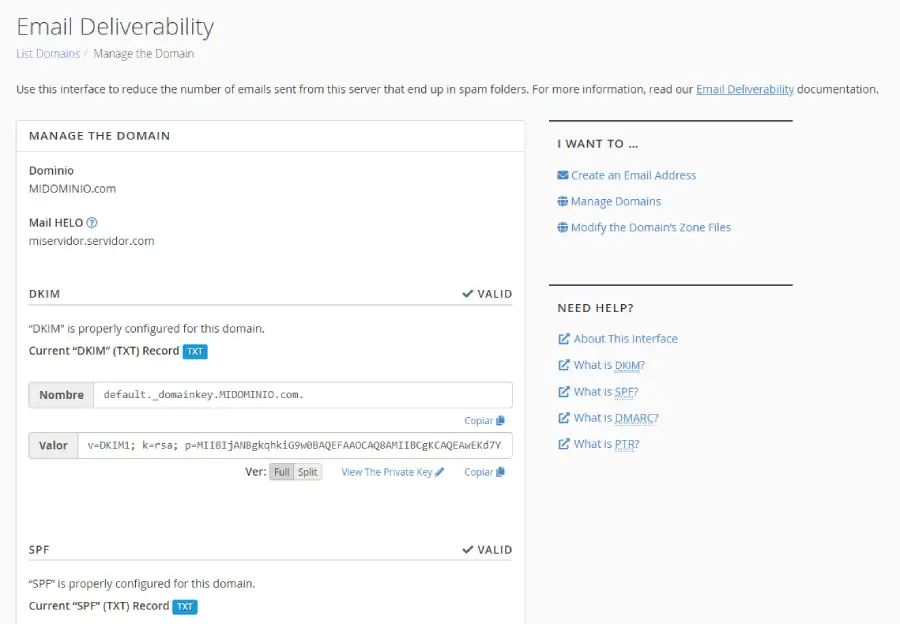Click the globe icon beside Modify the Domain's Zone Files
This screenshot has width=900, height=624.
pyautogui.click(x=562, y=227)
